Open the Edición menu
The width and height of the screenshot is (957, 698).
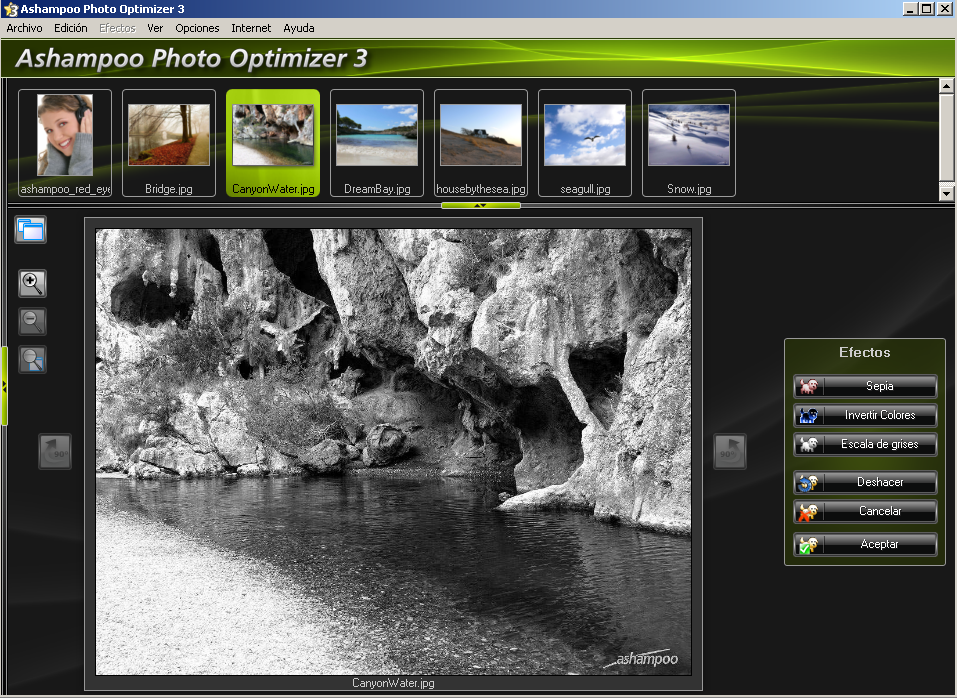pos(71,28)
